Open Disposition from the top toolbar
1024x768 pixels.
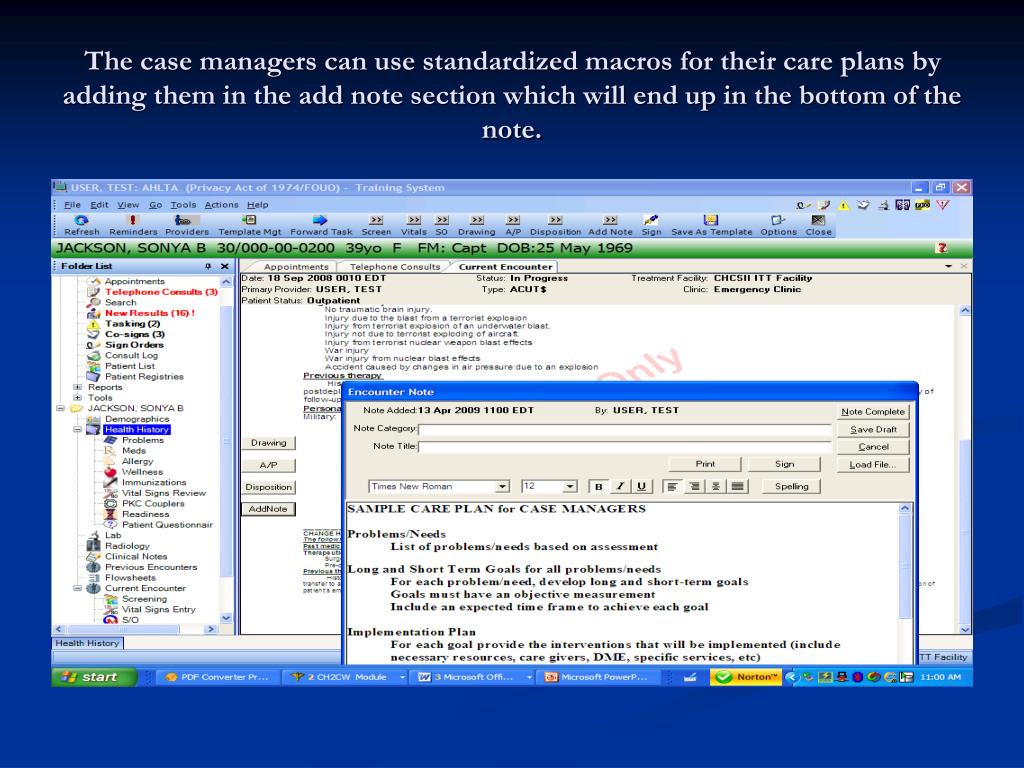tap(555, 225)
